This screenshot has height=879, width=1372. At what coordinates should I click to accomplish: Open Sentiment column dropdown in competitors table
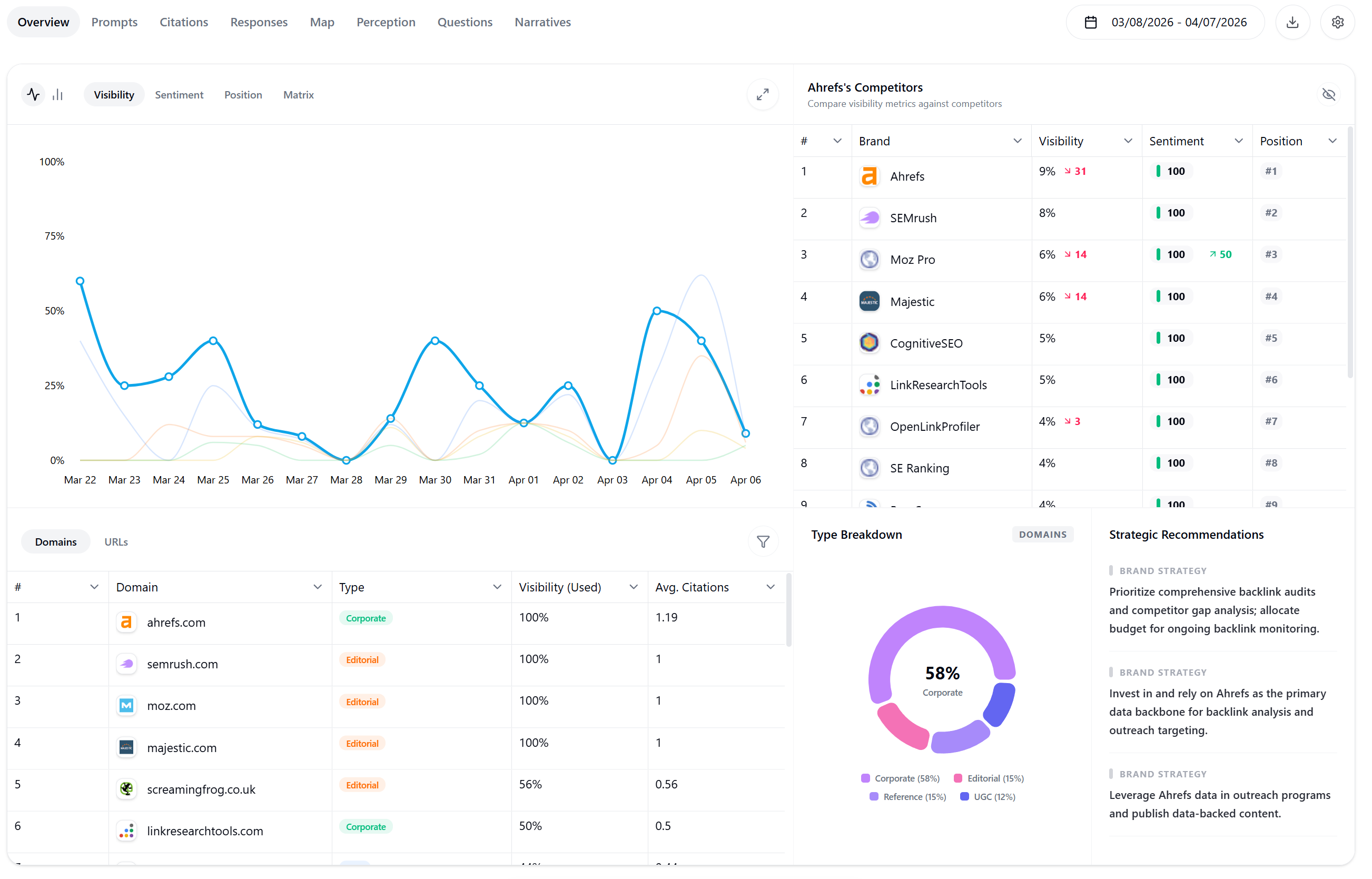pos(1238,141)
